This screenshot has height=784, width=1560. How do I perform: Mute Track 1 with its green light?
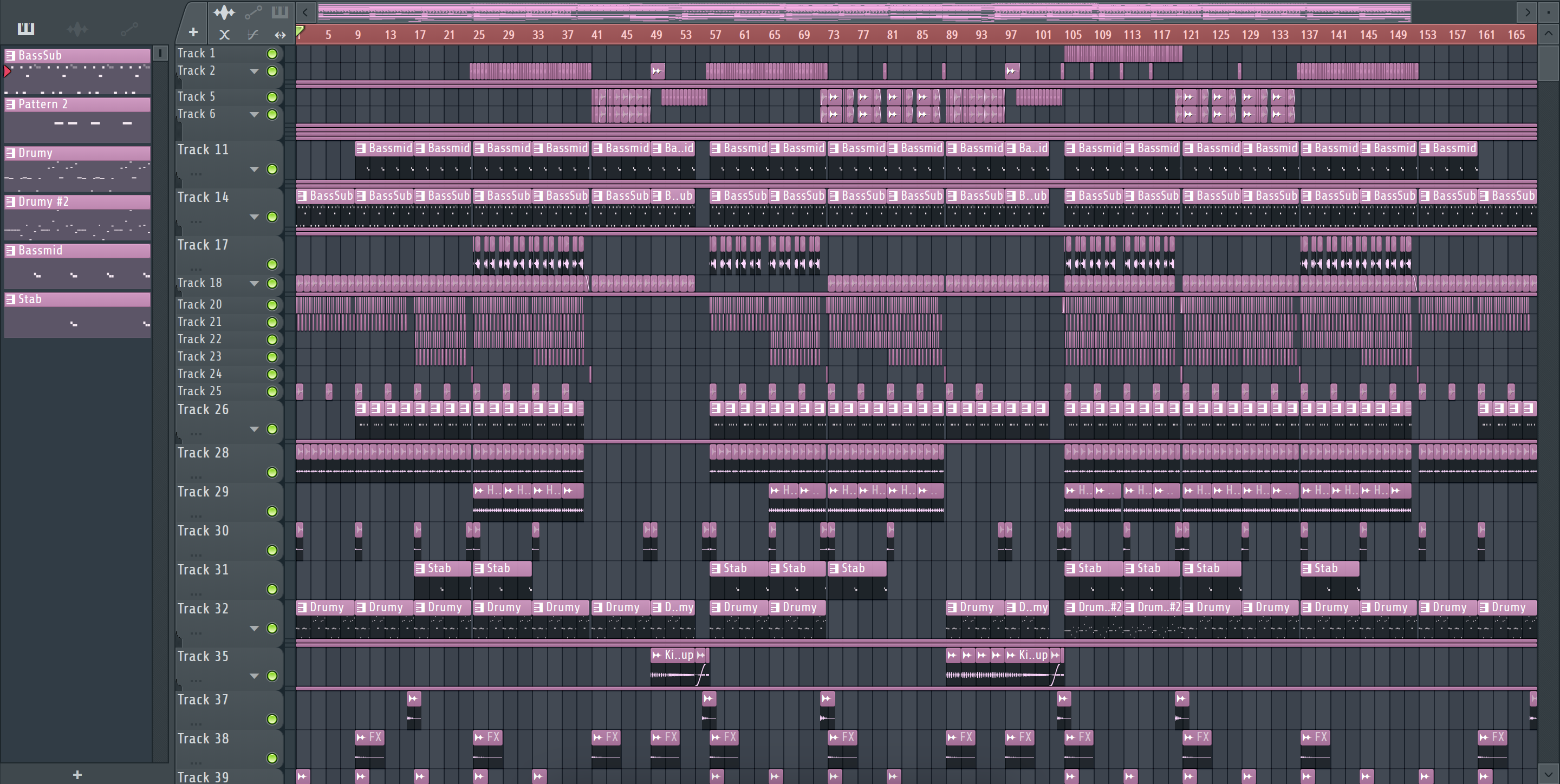[x=272, y=54]
